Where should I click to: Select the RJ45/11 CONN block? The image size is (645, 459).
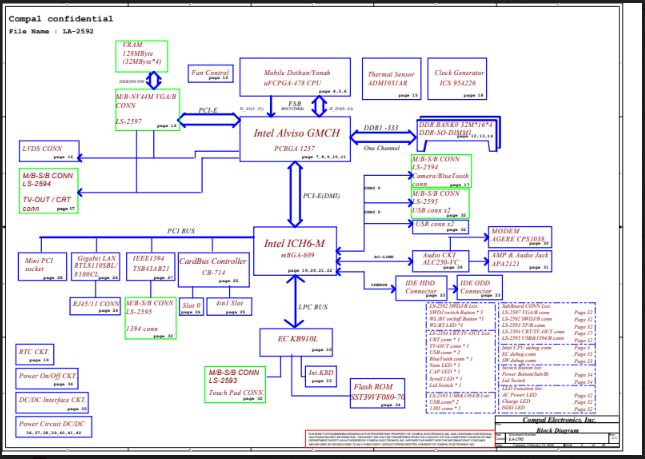tap(95, 306)
